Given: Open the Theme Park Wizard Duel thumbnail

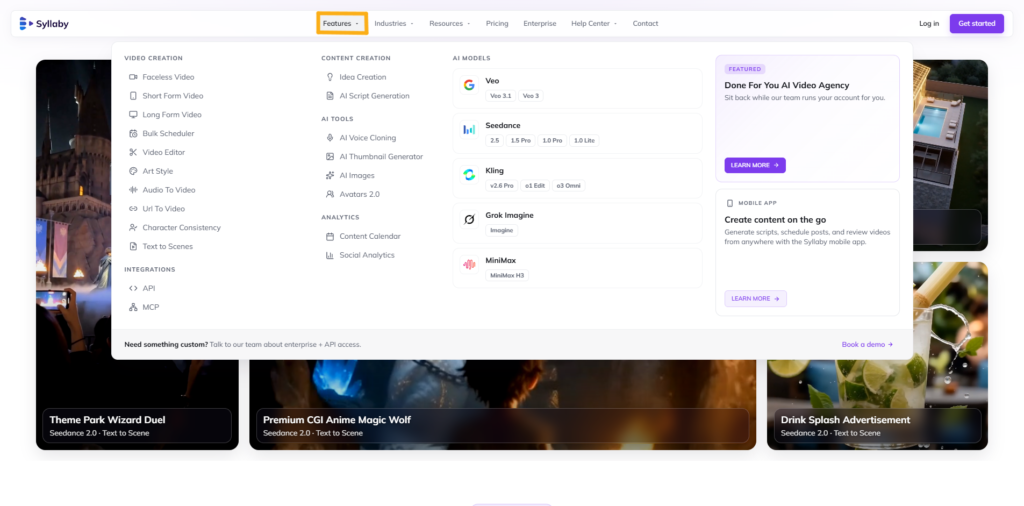Looking at the screenshot, I should [x=137, y=255].
